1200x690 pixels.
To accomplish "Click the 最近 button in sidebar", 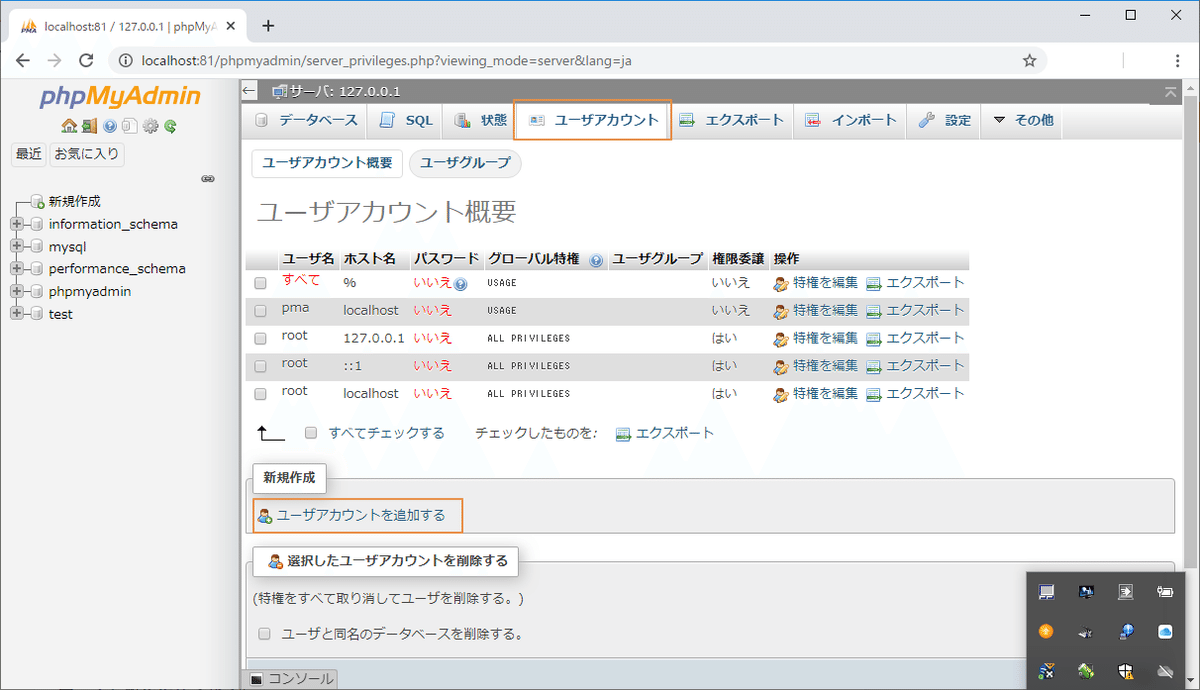I will click(x=29, y=154).
